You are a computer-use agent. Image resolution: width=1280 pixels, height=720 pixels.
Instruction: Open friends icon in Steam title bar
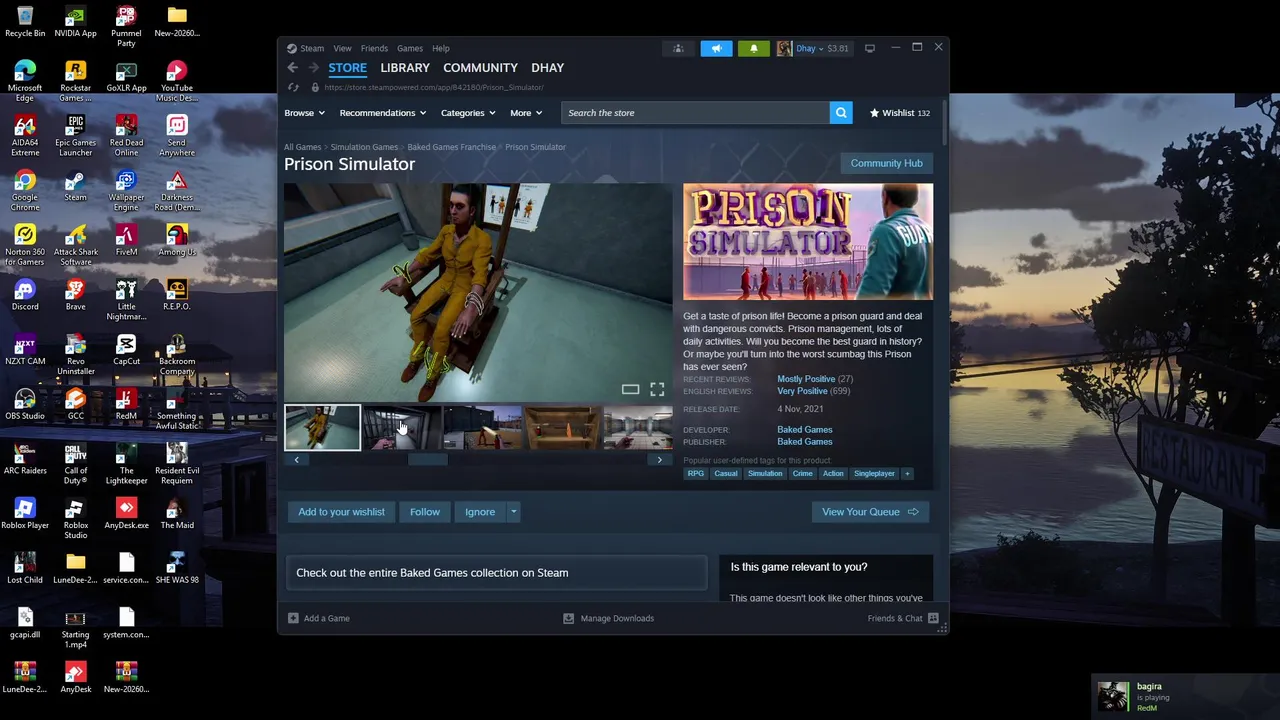[678, 48]
